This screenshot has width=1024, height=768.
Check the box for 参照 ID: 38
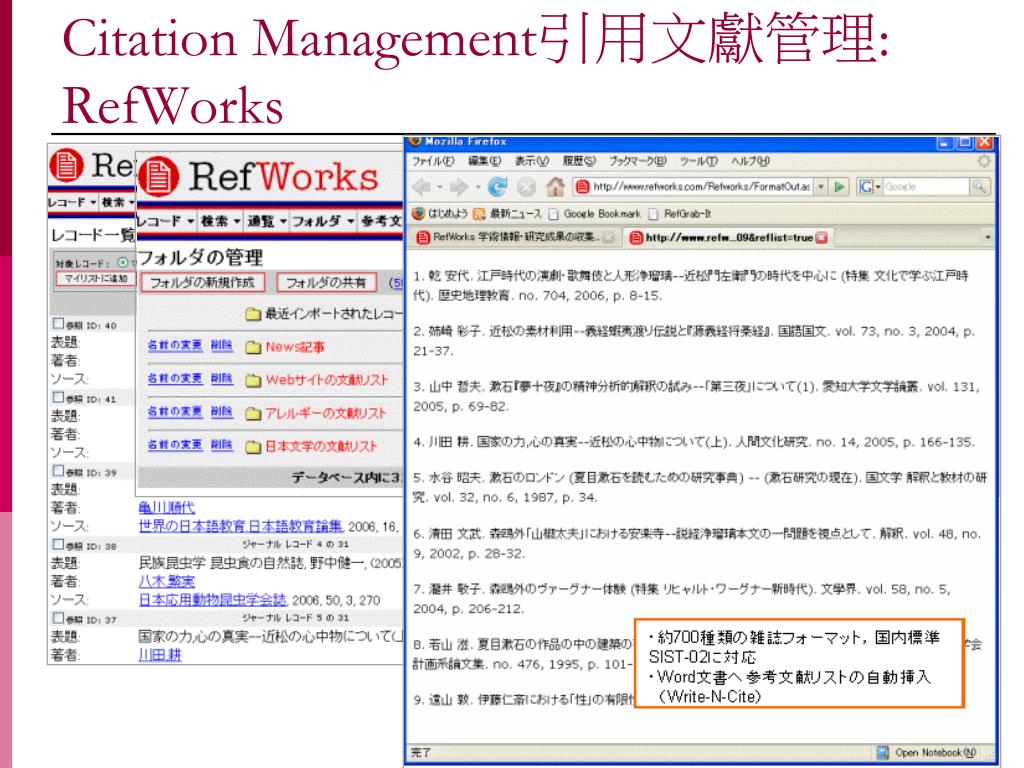[58, 544]
